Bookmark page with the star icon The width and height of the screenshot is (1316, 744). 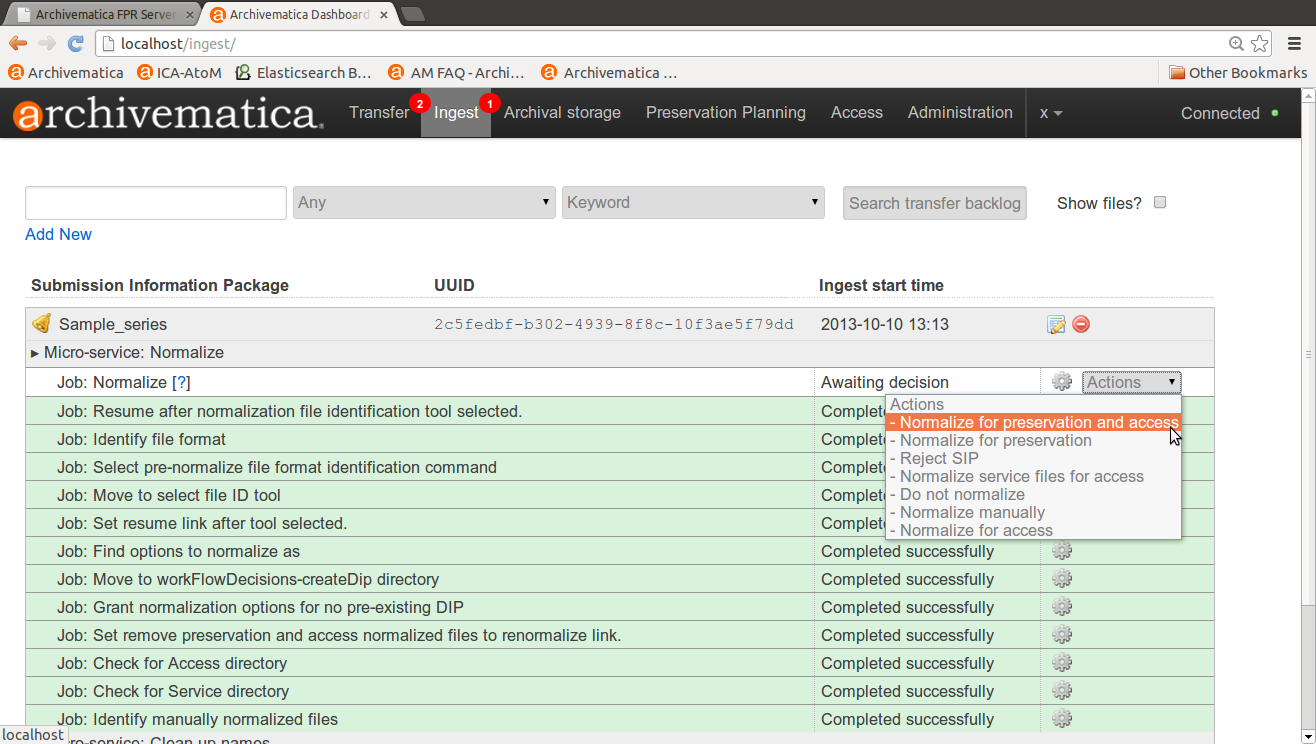pyautogui.click(x=1260, y=44)
